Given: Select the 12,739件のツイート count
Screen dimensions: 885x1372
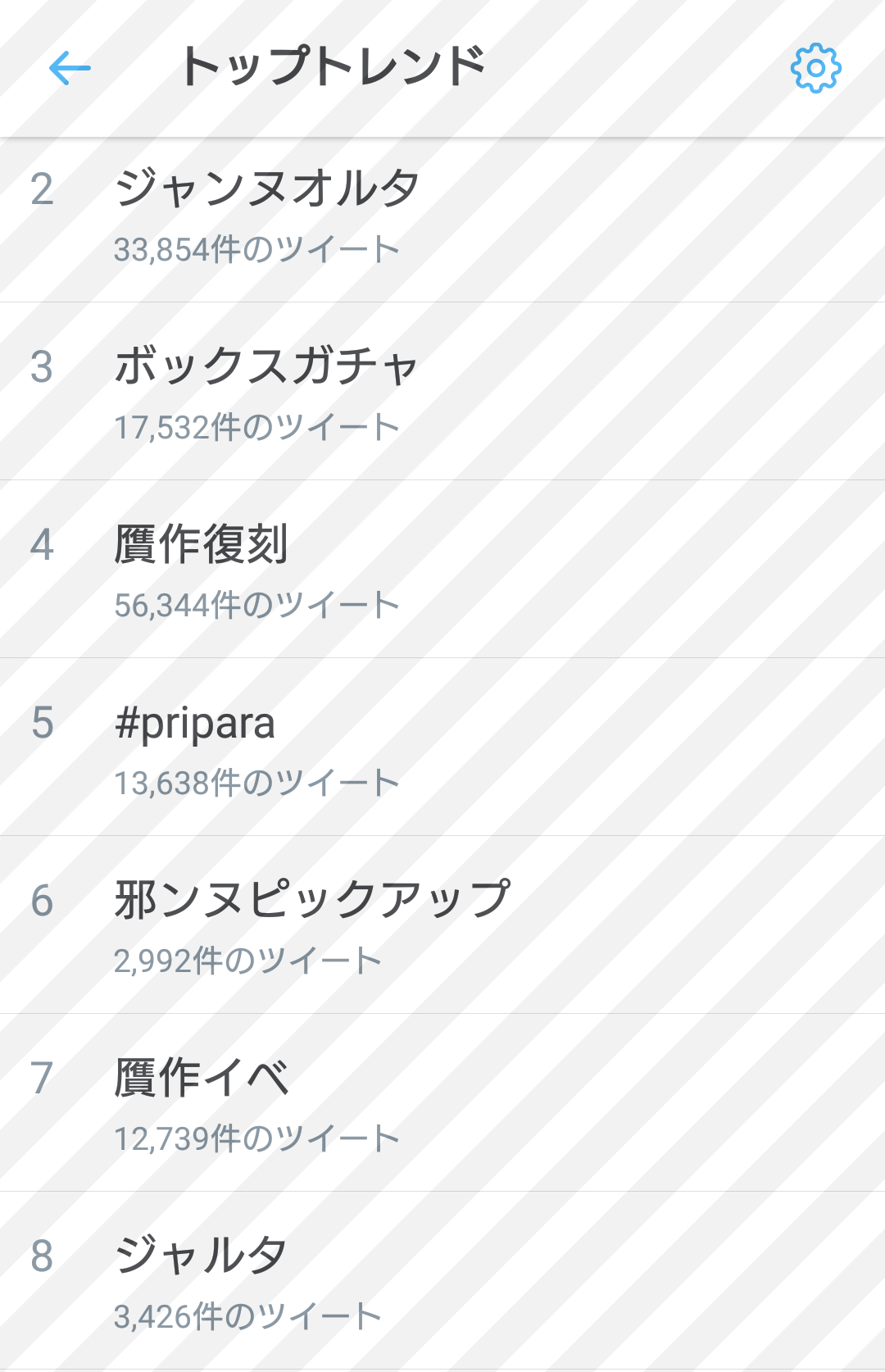Looking at the screenshot, I should [x=256, y=1138].
